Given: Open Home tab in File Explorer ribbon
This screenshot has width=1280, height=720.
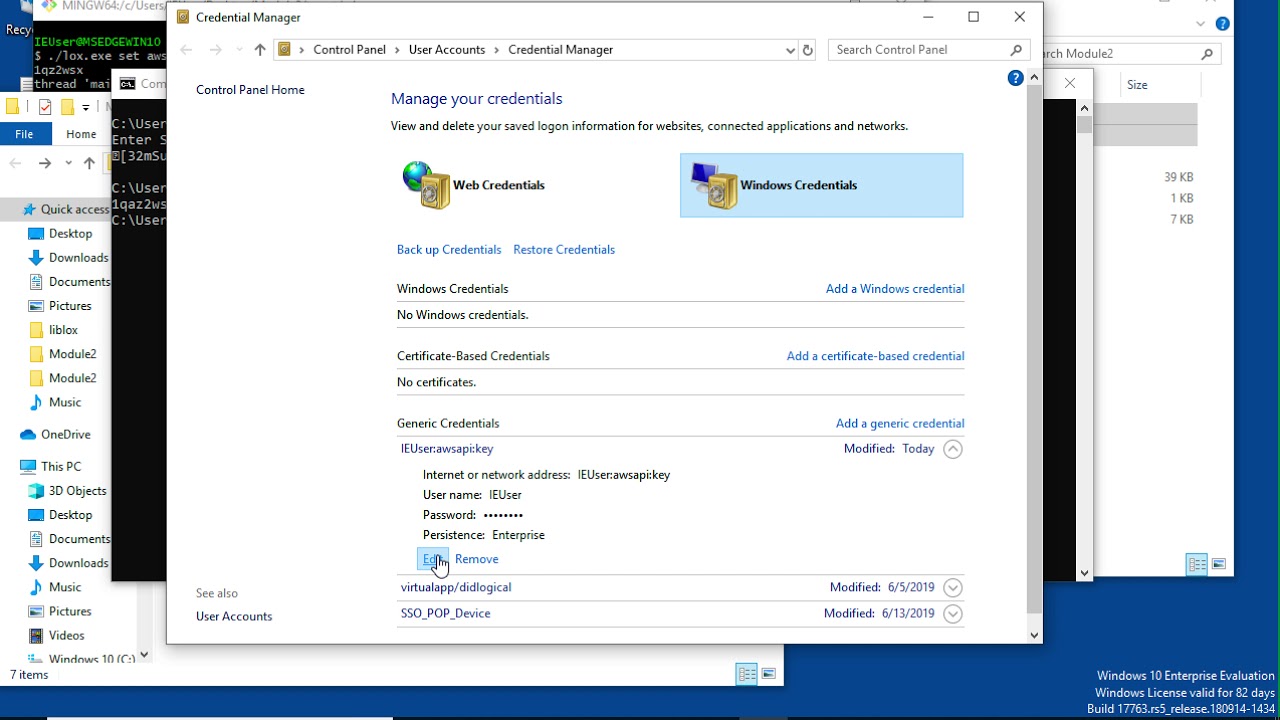Looking at the screenshot, I should click(81, 134).
